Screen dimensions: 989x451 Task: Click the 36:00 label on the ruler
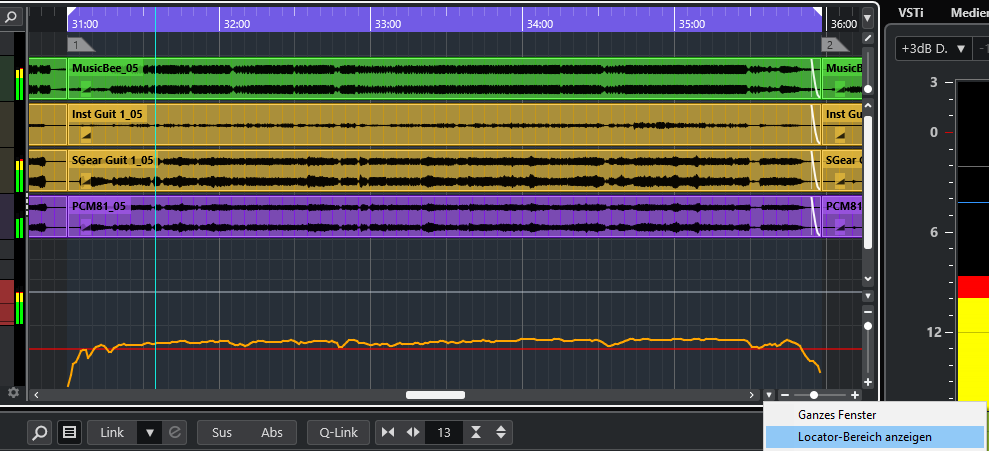pyautogui.click(x=843, y=24)
